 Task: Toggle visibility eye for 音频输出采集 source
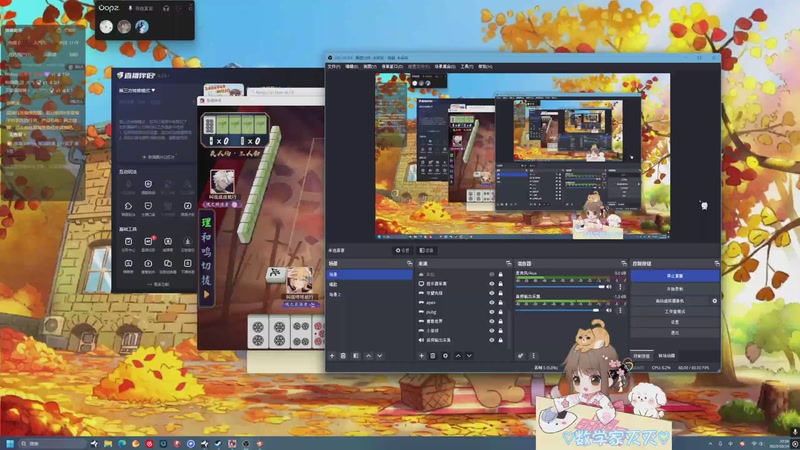click(x=492, y=340)
